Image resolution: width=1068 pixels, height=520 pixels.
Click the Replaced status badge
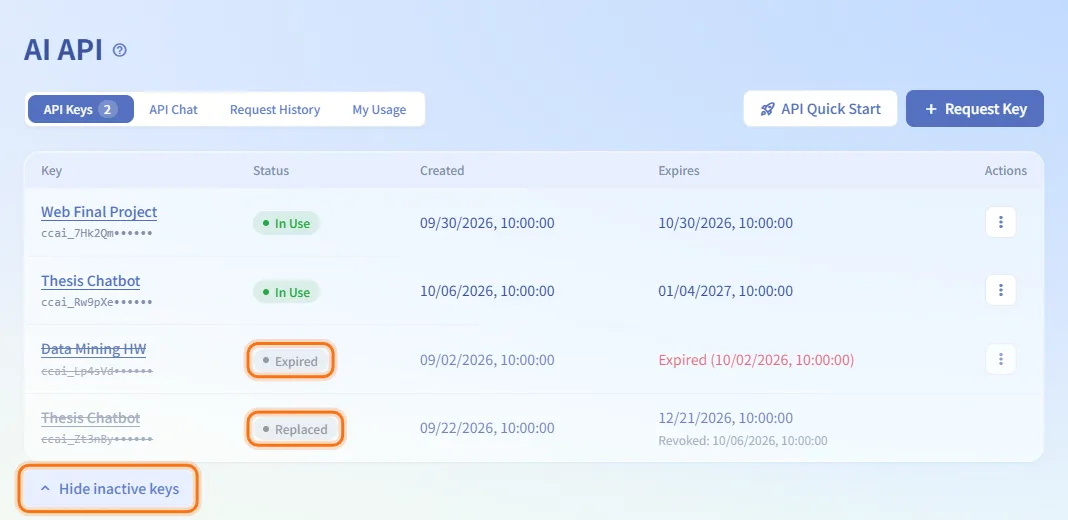point(296,429)
